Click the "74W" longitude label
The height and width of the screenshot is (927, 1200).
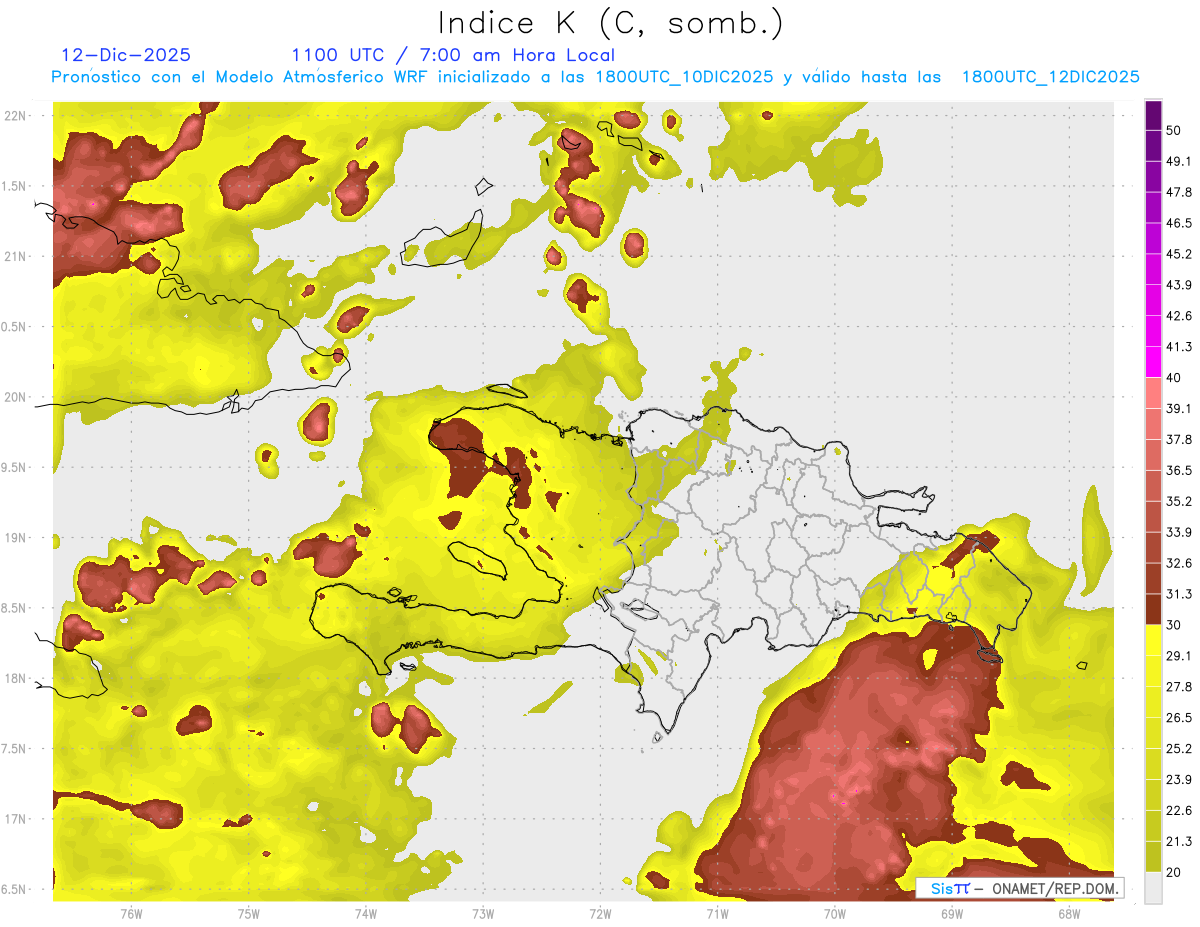click(366, 913)
